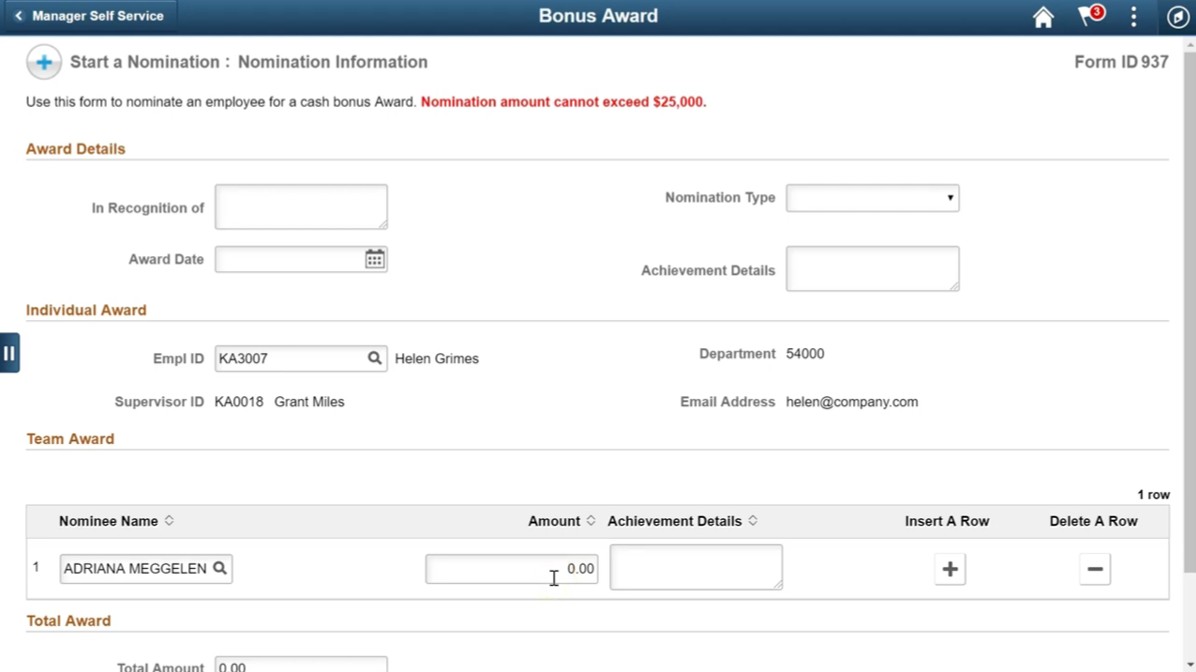Toggle sort on the Nominee Name column
Viewport: 1196px width, 672px height.
click(x=169, y=520)
